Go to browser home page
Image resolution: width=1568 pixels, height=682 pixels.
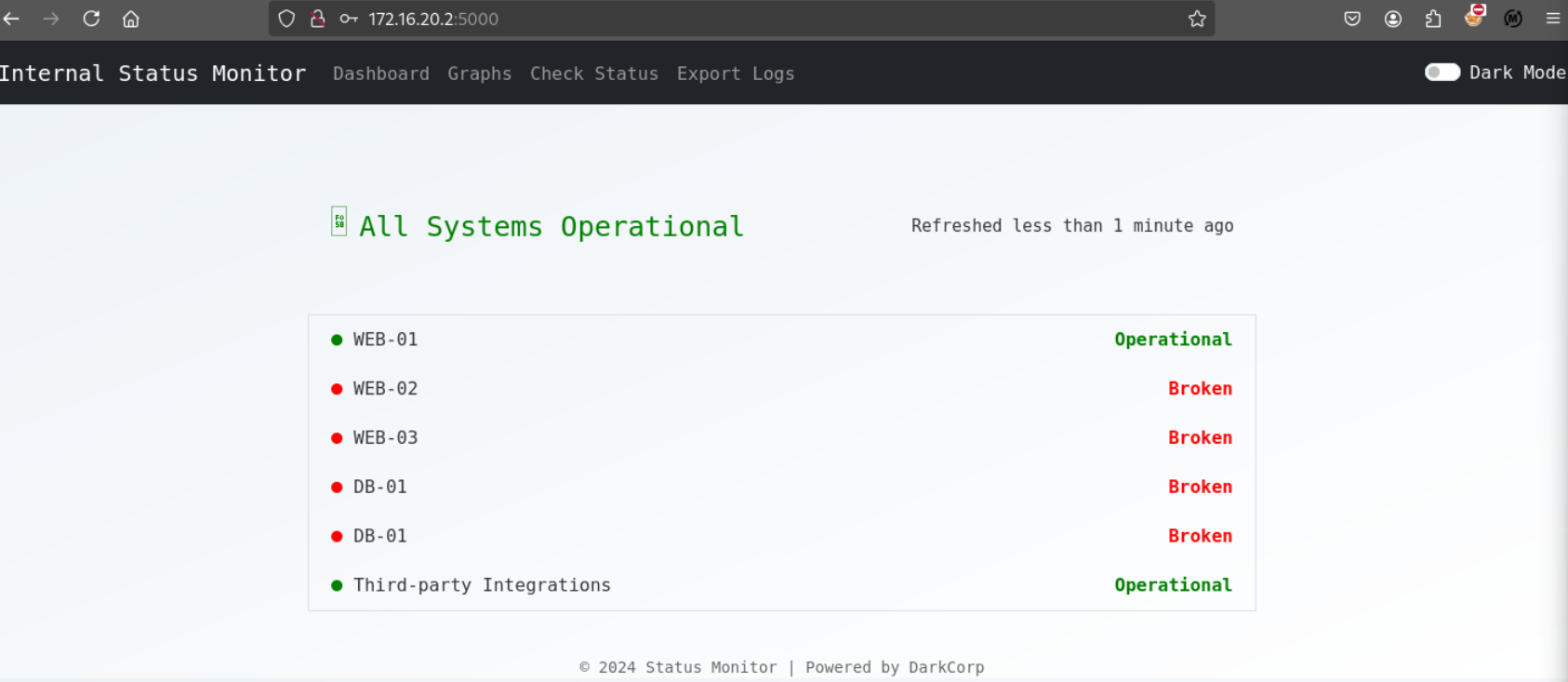(131, 19)
